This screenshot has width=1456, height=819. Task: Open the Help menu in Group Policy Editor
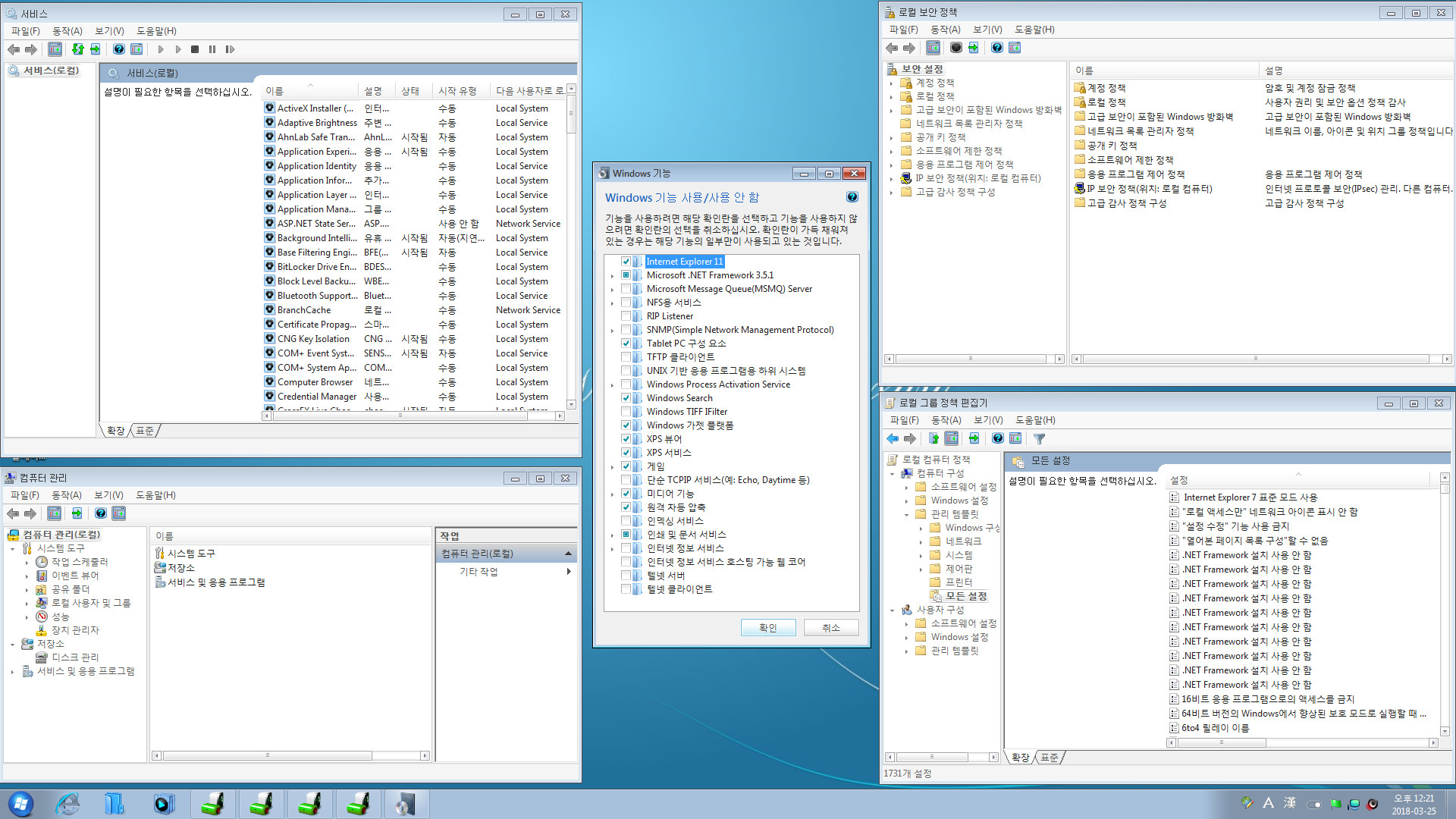[1035, 420]
